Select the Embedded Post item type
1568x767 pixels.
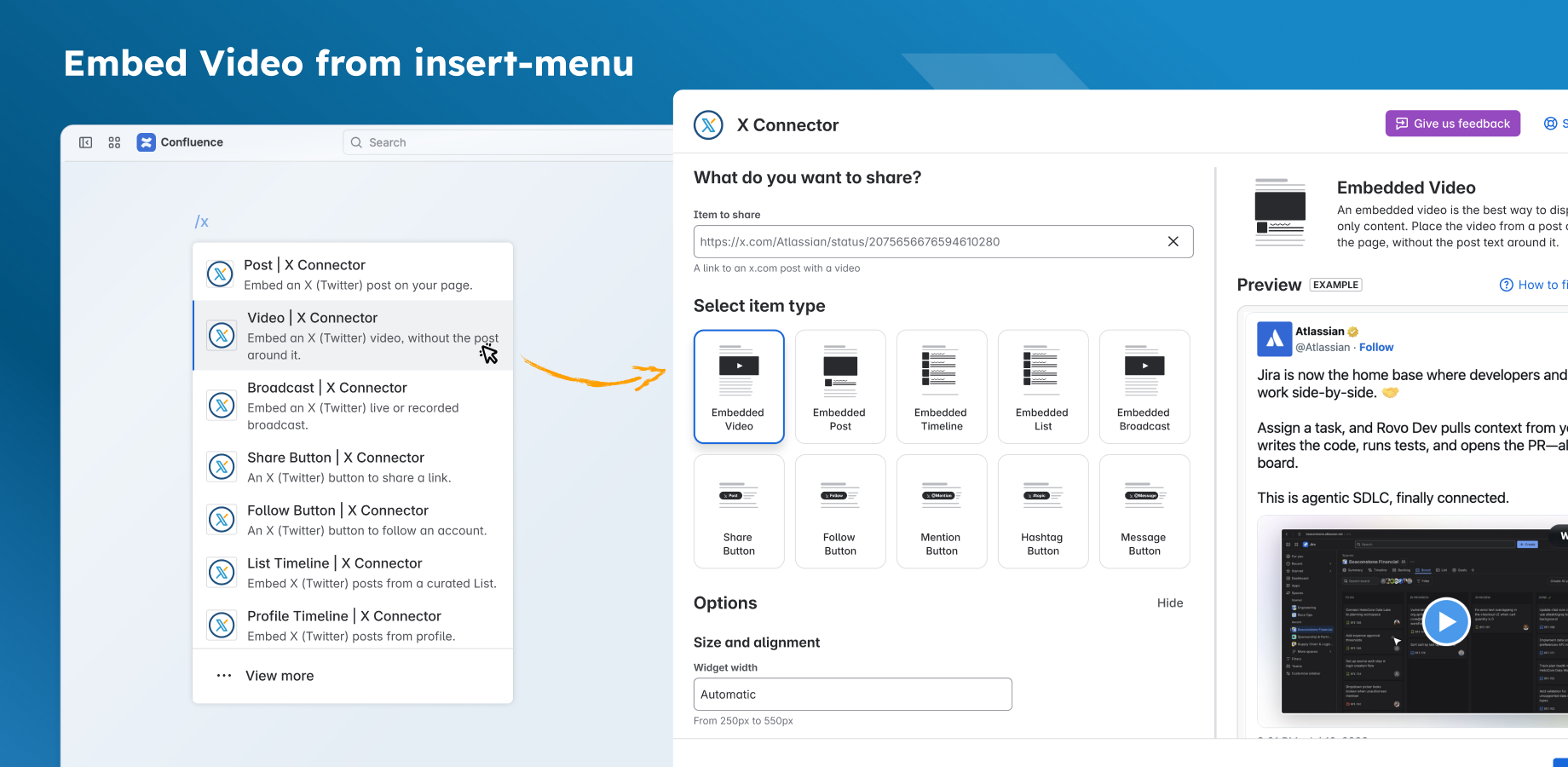coord(840,387)
